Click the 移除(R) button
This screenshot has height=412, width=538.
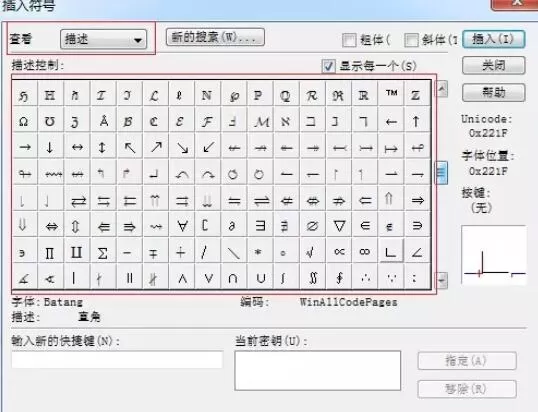pos(467,389)
